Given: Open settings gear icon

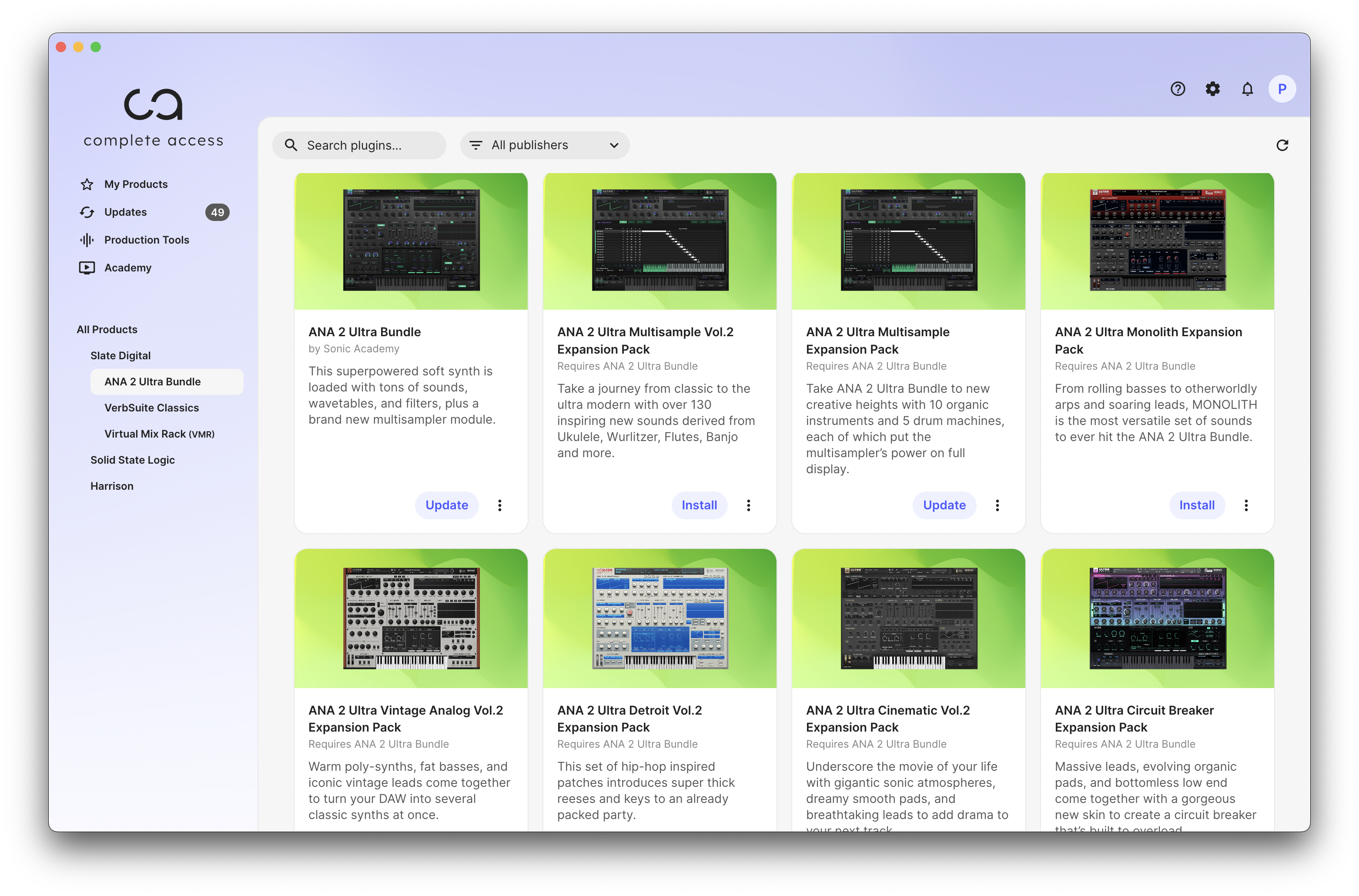Looking at the screenshot, I should click(1212, 89).
